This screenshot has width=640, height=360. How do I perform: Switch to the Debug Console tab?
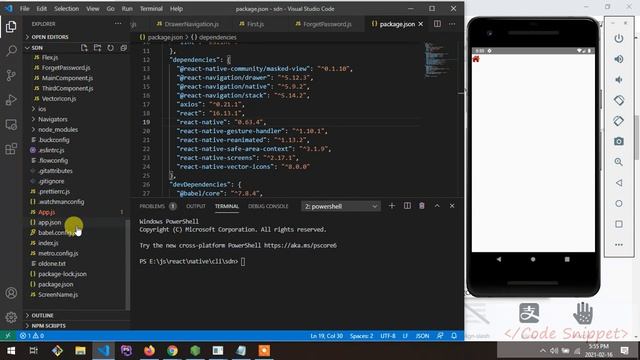268,206
